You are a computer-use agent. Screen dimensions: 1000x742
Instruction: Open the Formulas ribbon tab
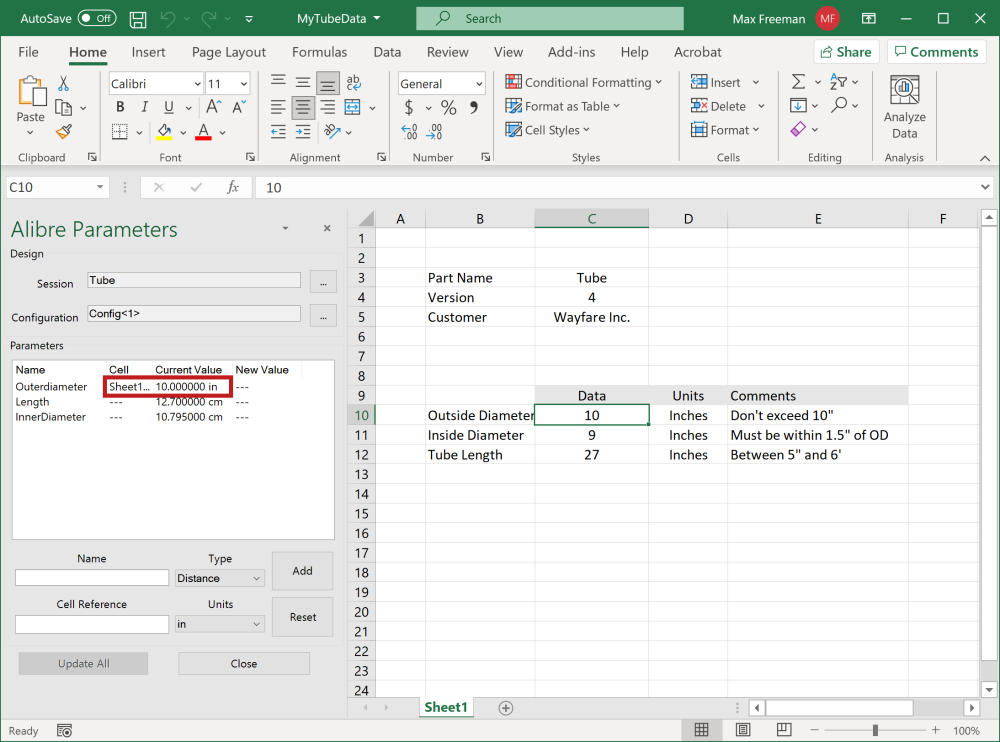click(x=319, y=52)
